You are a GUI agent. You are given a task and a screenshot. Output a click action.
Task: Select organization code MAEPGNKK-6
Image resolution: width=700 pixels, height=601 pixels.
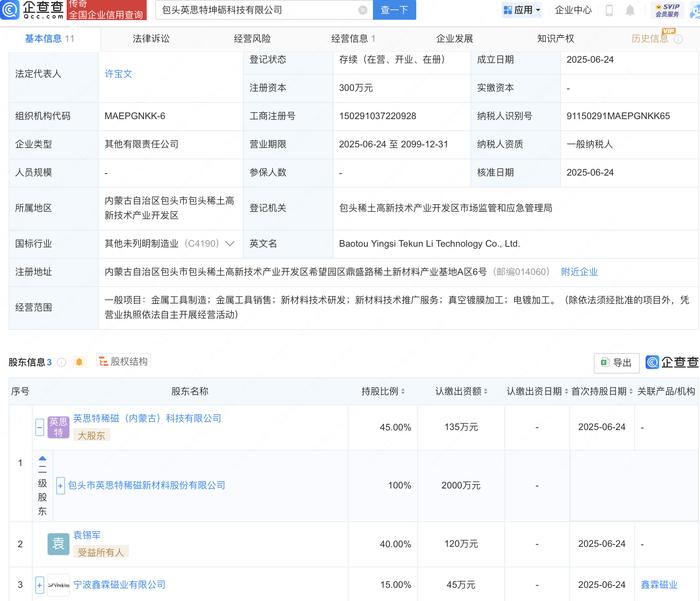[135, 116]
